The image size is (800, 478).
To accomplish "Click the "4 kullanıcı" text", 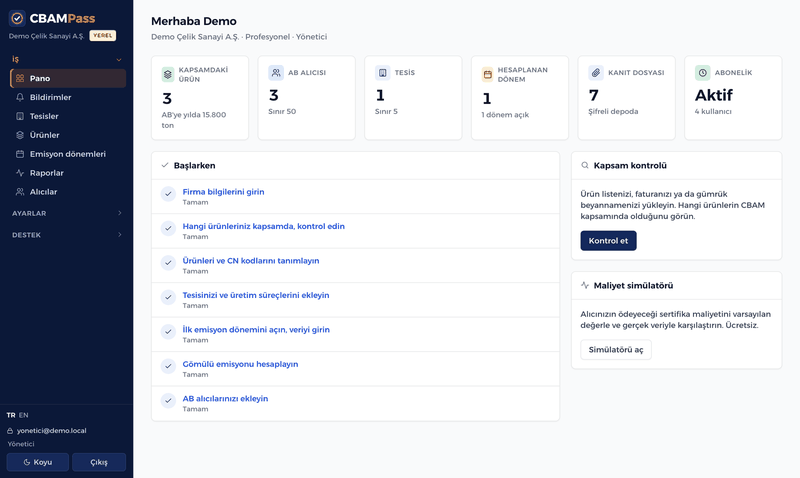I will pos(713,111).
